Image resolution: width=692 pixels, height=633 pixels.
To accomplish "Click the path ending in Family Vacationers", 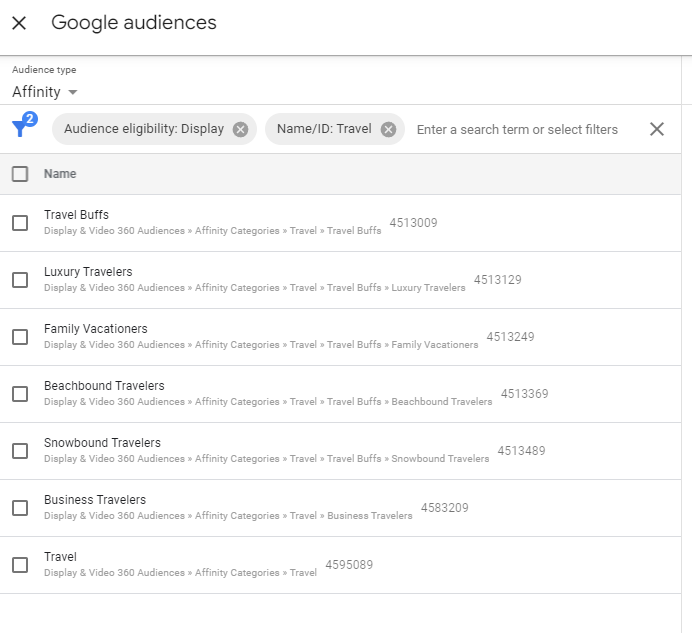I will pos(261,345).
